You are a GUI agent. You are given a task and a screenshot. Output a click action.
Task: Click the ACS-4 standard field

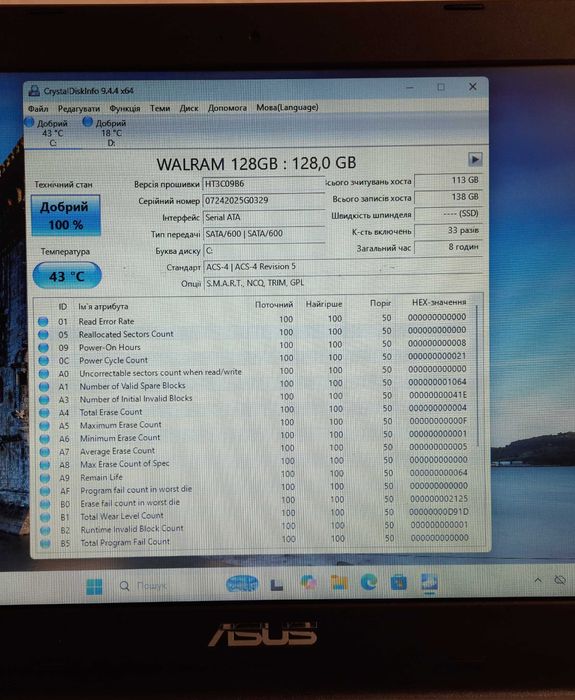point(343,267)
